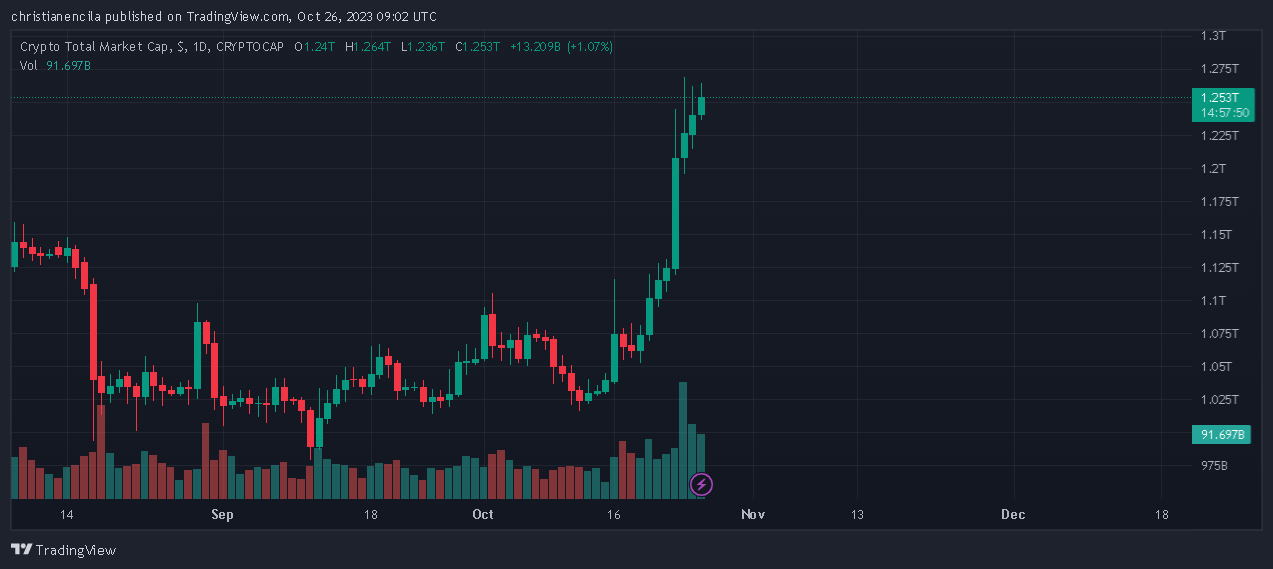
Task: Click the H1.264T high value
Action: (369, 47)
